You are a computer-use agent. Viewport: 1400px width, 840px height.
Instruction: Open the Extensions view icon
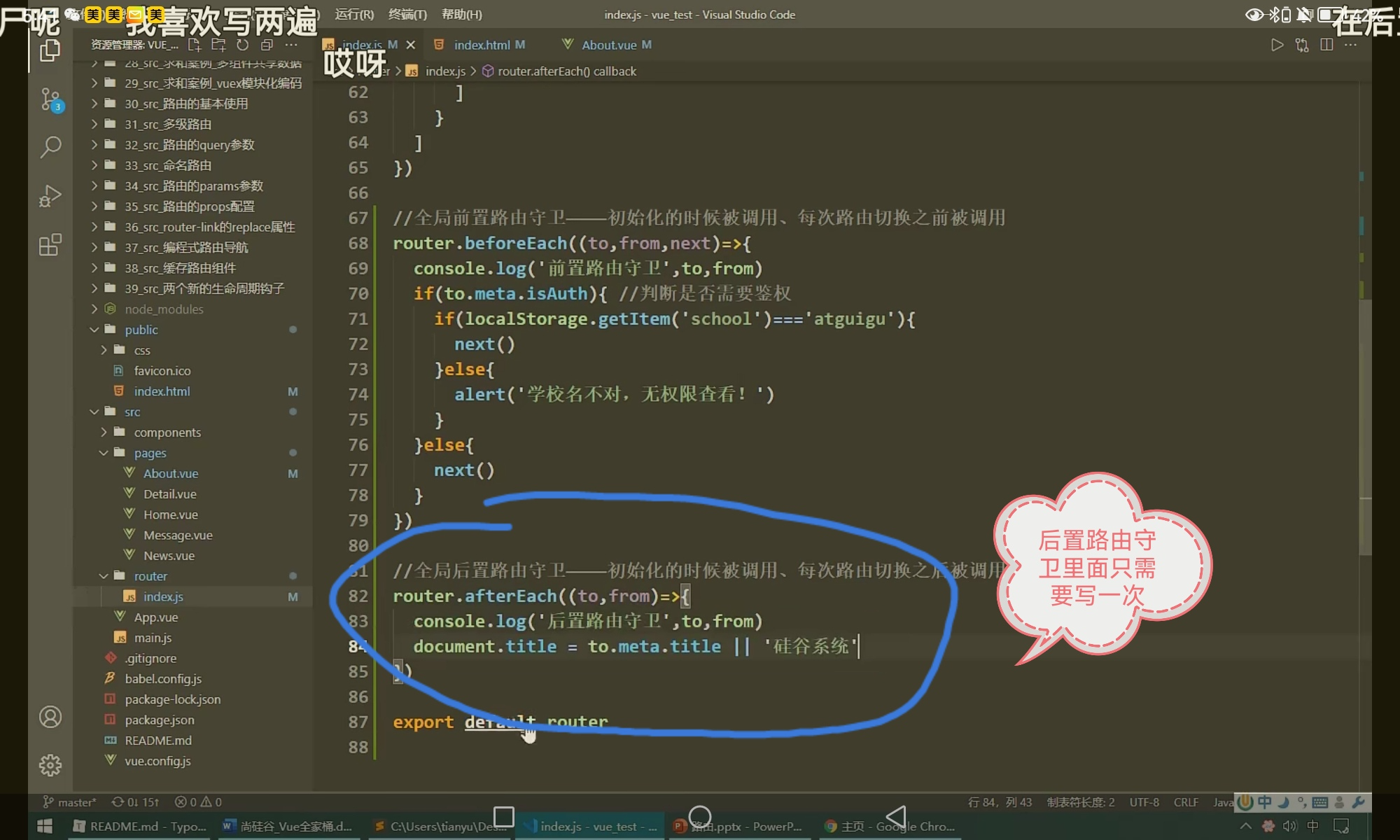pos(50,244)
